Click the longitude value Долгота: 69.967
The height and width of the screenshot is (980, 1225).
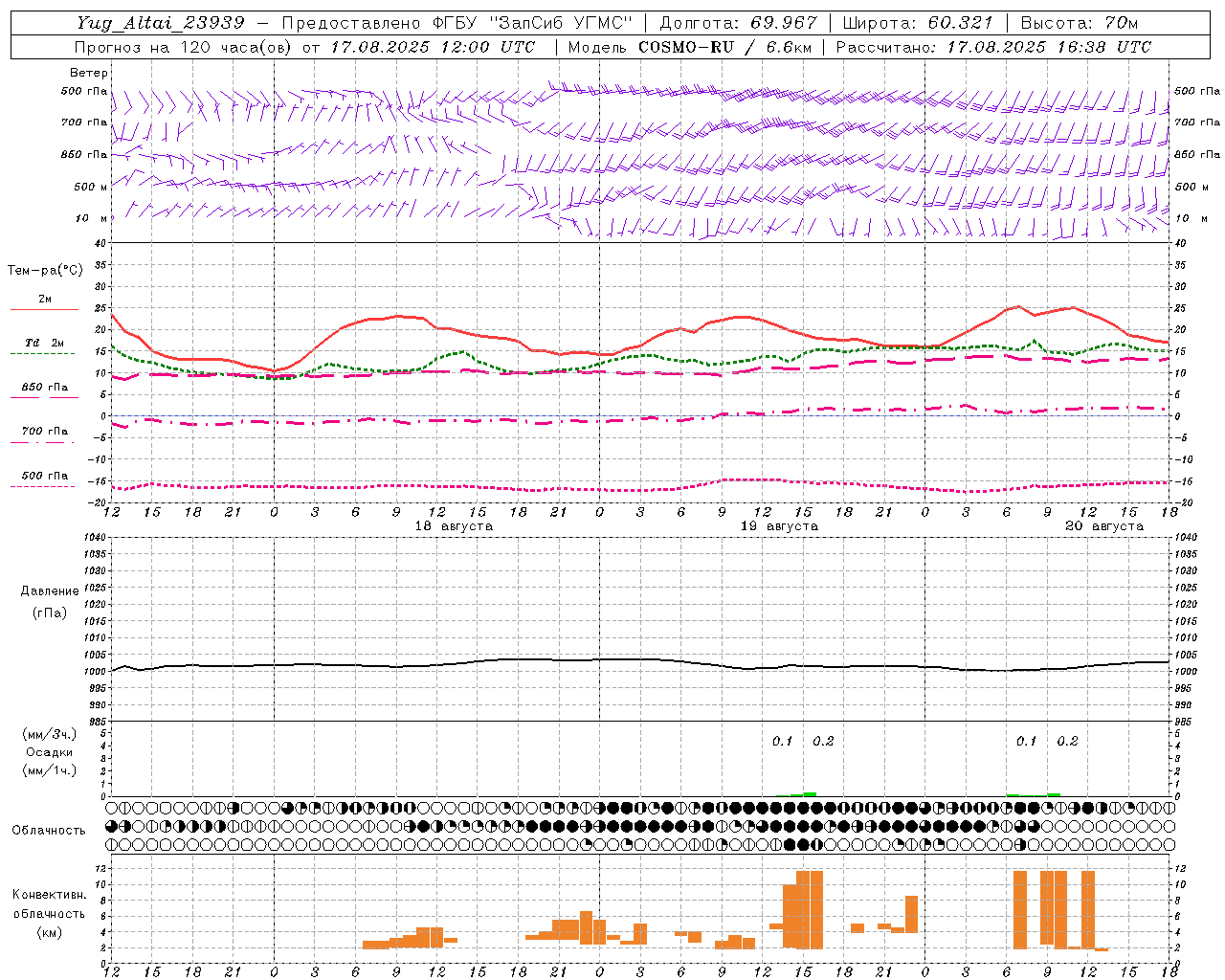click(x=739, y=22)
